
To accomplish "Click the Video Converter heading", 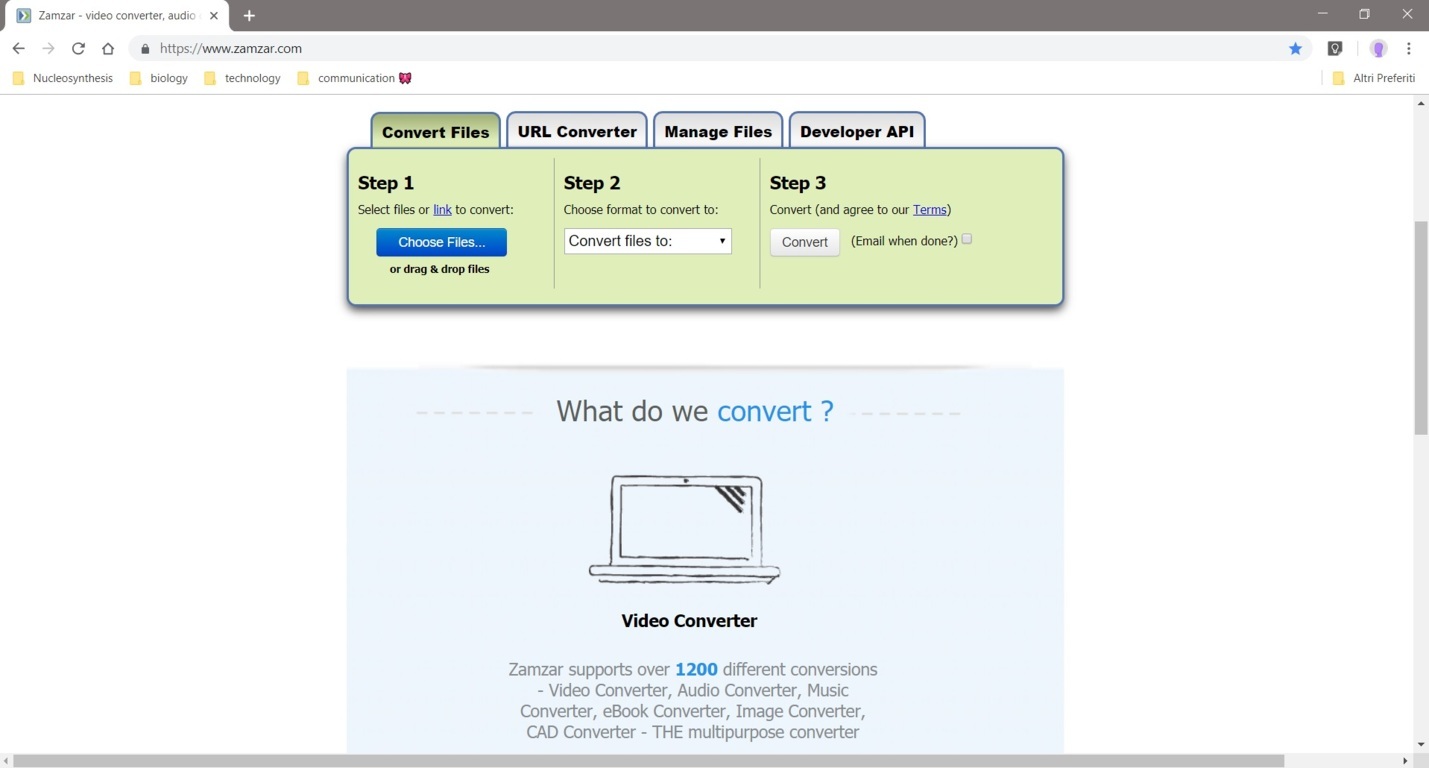I will click(x=689, y=621).
